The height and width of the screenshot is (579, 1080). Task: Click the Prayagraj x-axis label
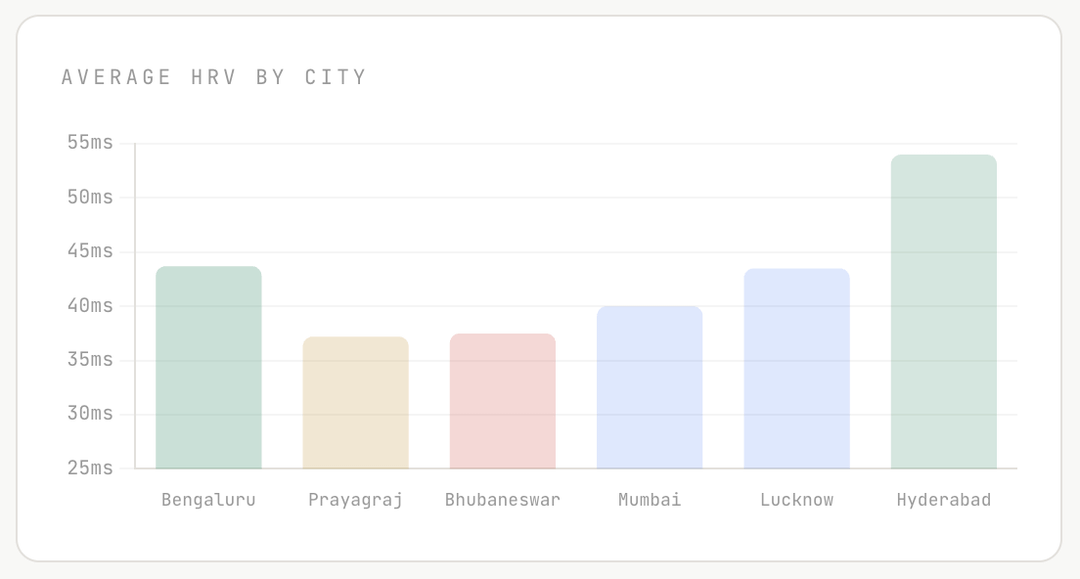pyautogui.click(x=355, y=500)
